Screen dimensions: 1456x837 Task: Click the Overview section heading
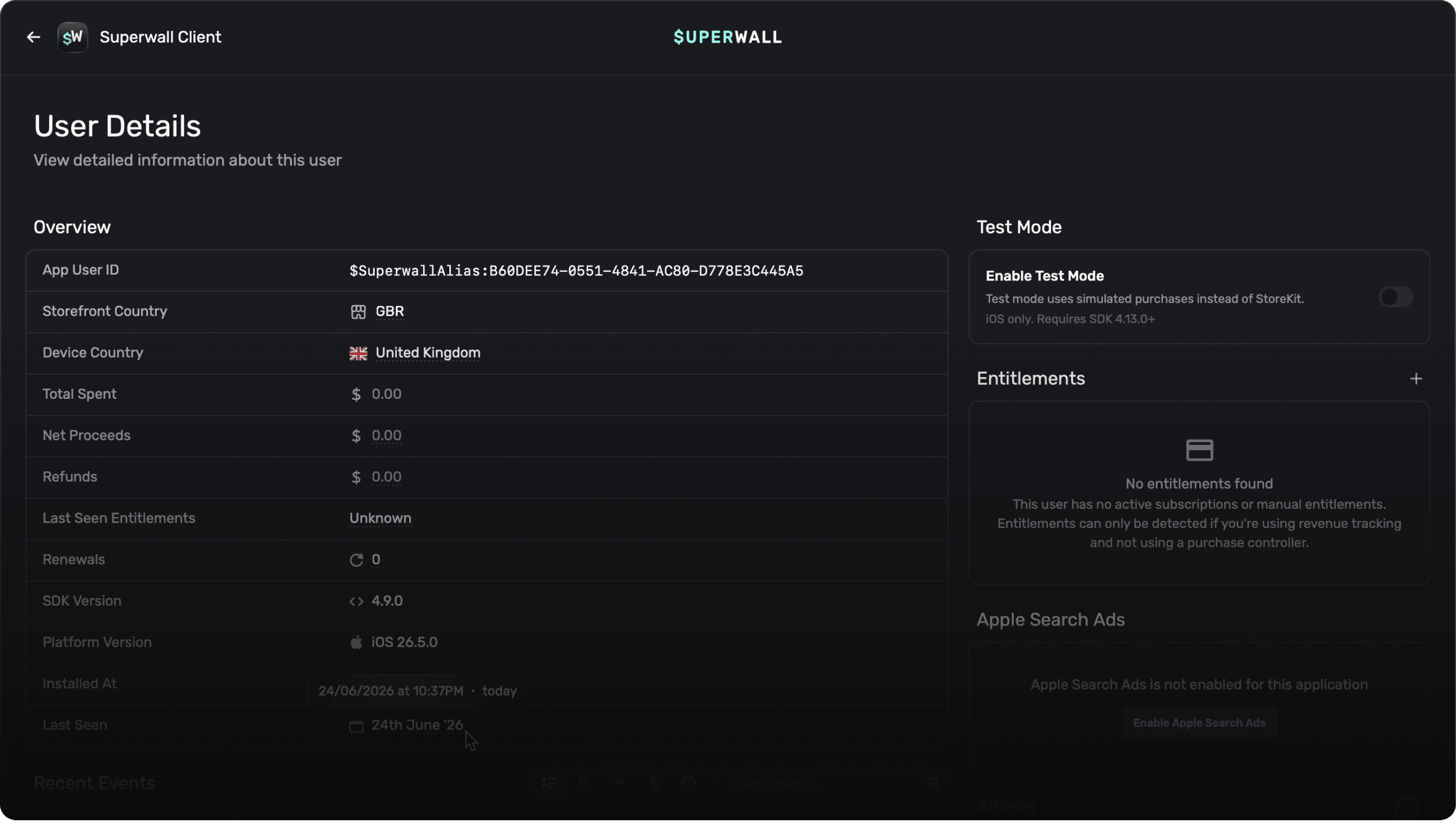tap(72, 227)
